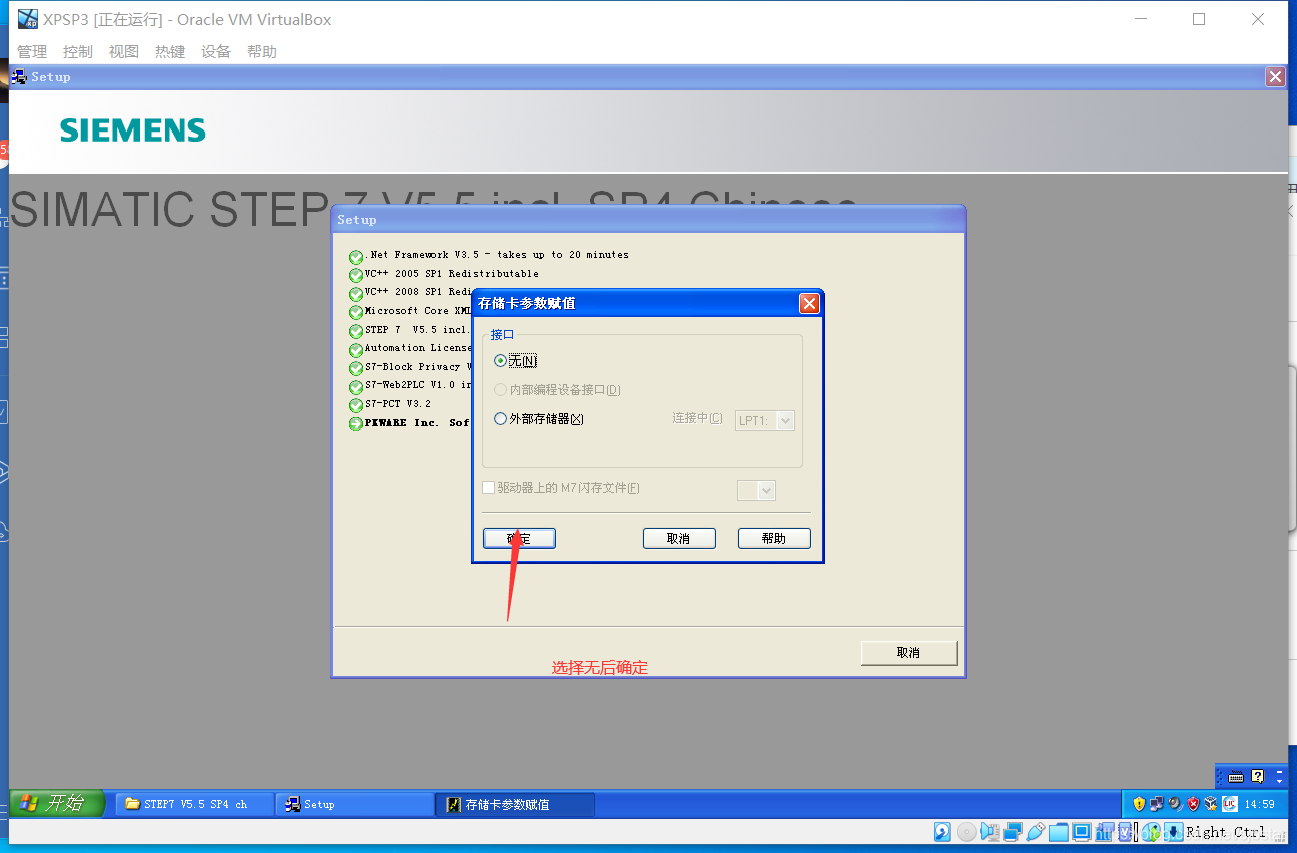The width and height of the screenshot is (1297, 853).
Task: Click 取消 at bottom of Setup window
Action: tap(909, 652)
